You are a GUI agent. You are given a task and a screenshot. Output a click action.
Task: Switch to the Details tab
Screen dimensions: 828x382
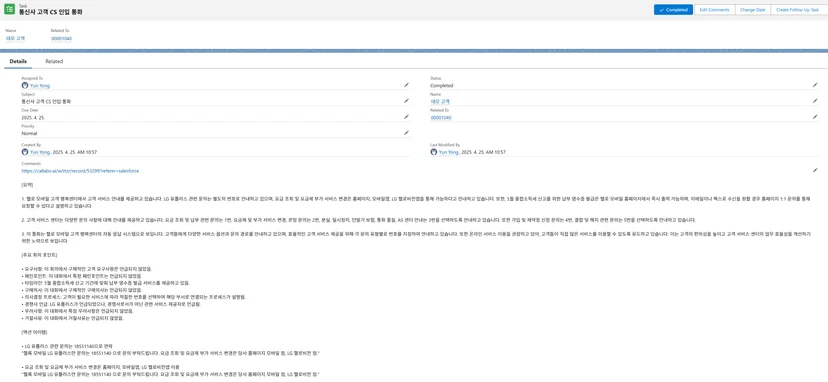point(18,61)
